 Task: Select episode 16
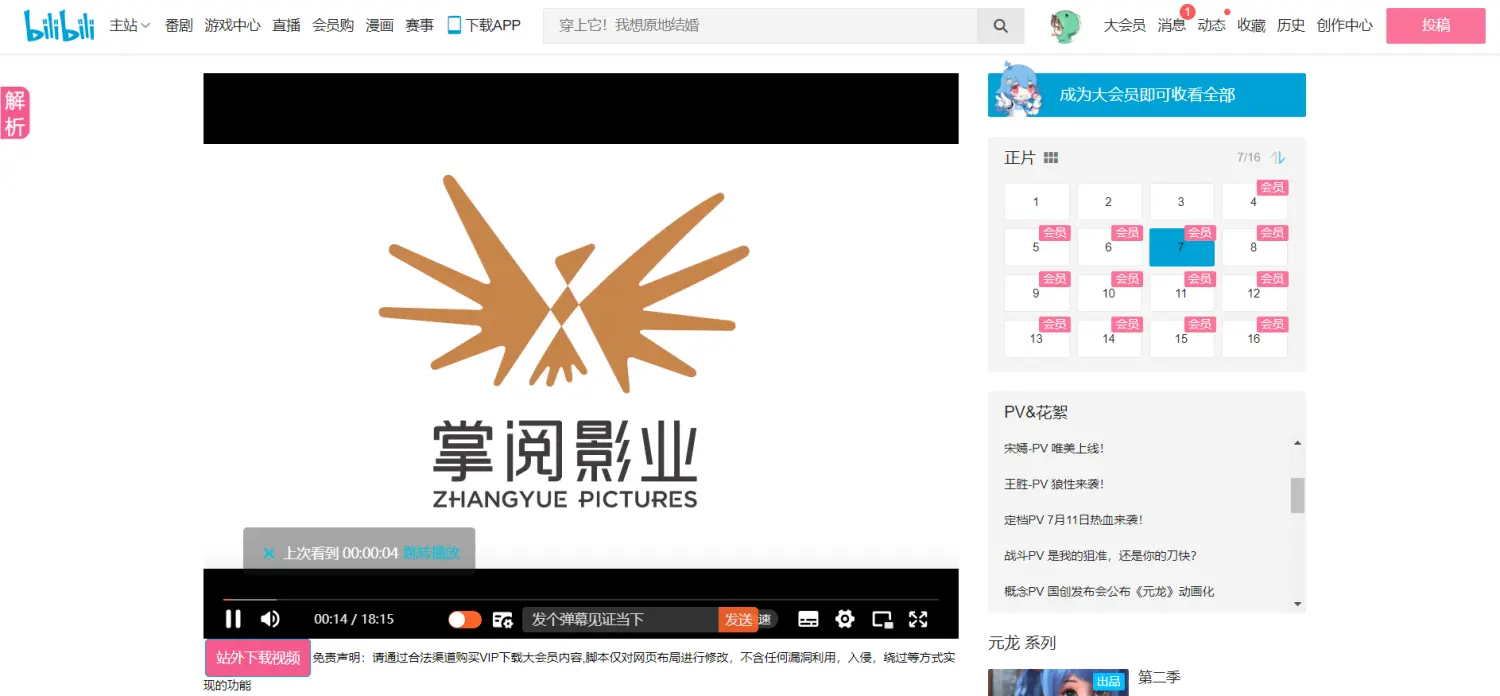pyautogui.click(x=1254, y=338)
